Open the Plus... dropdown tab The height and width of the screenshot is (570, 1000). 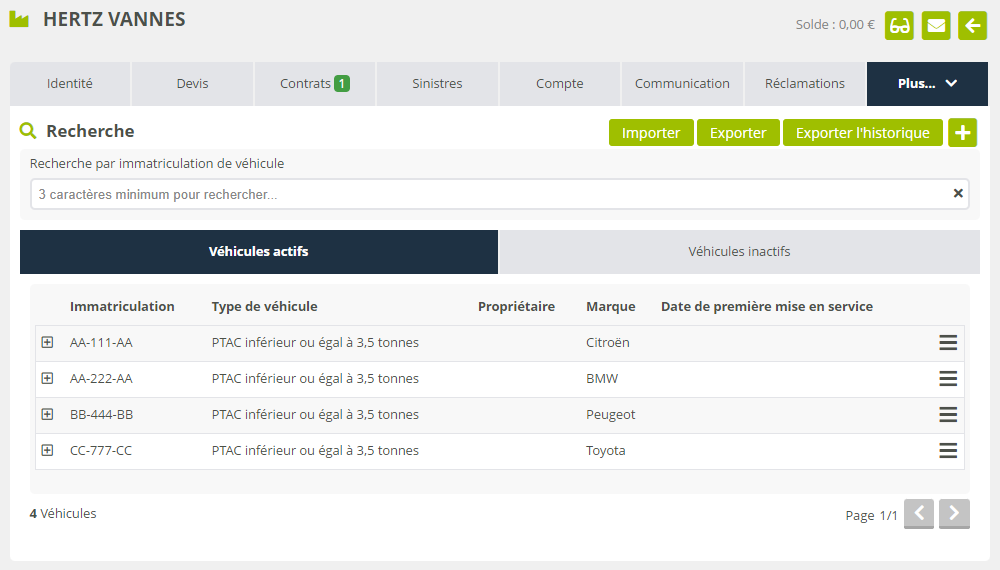click(x=927, y=84)
